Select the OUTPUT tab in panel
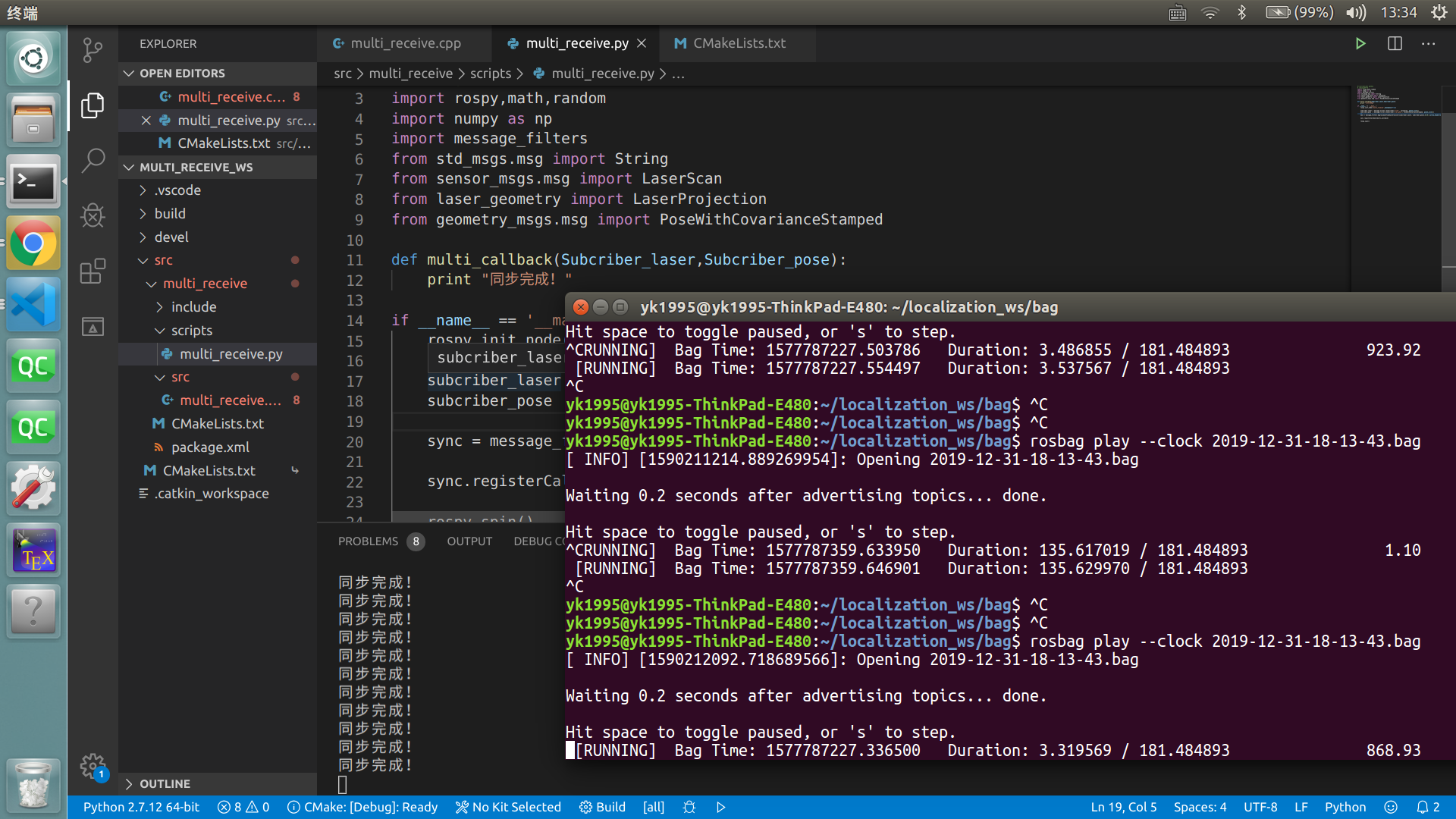1456x819 pixels. coord(467,540)
